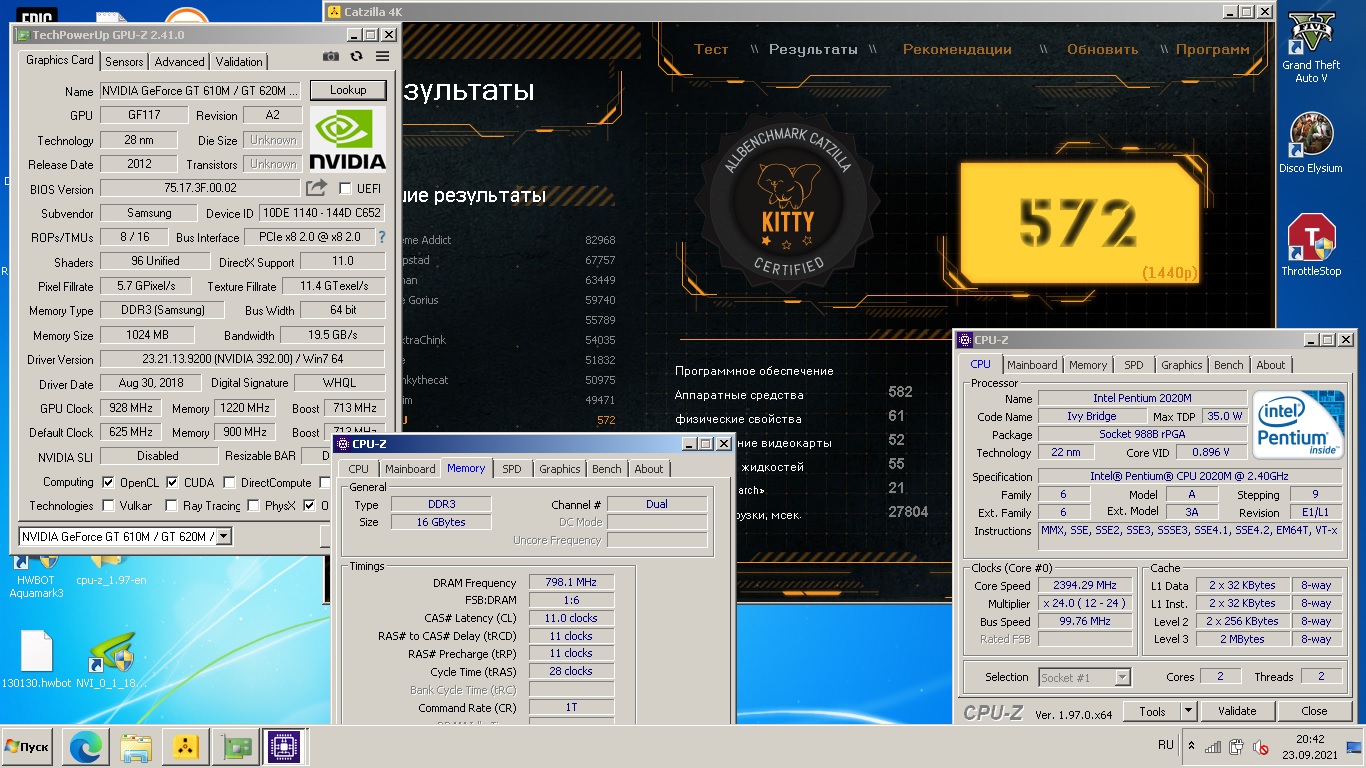The width and height of the screenshot is (1366, 768).
Task: Toggle the Vulkan checkbox
Action: (x=108, y=506)
